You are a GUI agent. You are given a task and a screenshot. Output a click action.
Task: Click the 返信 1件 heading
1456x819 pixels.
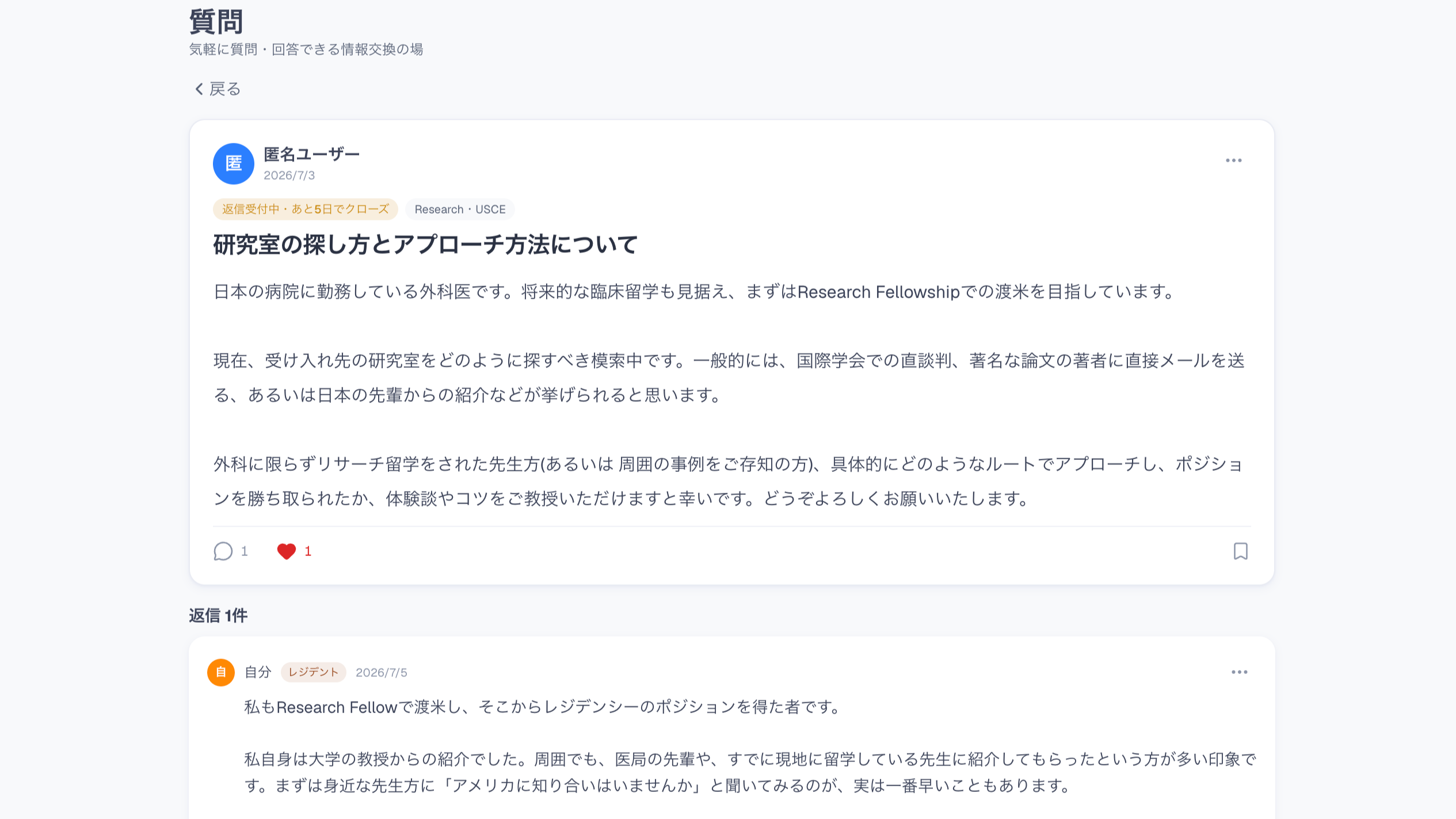(x=218, y=616)
